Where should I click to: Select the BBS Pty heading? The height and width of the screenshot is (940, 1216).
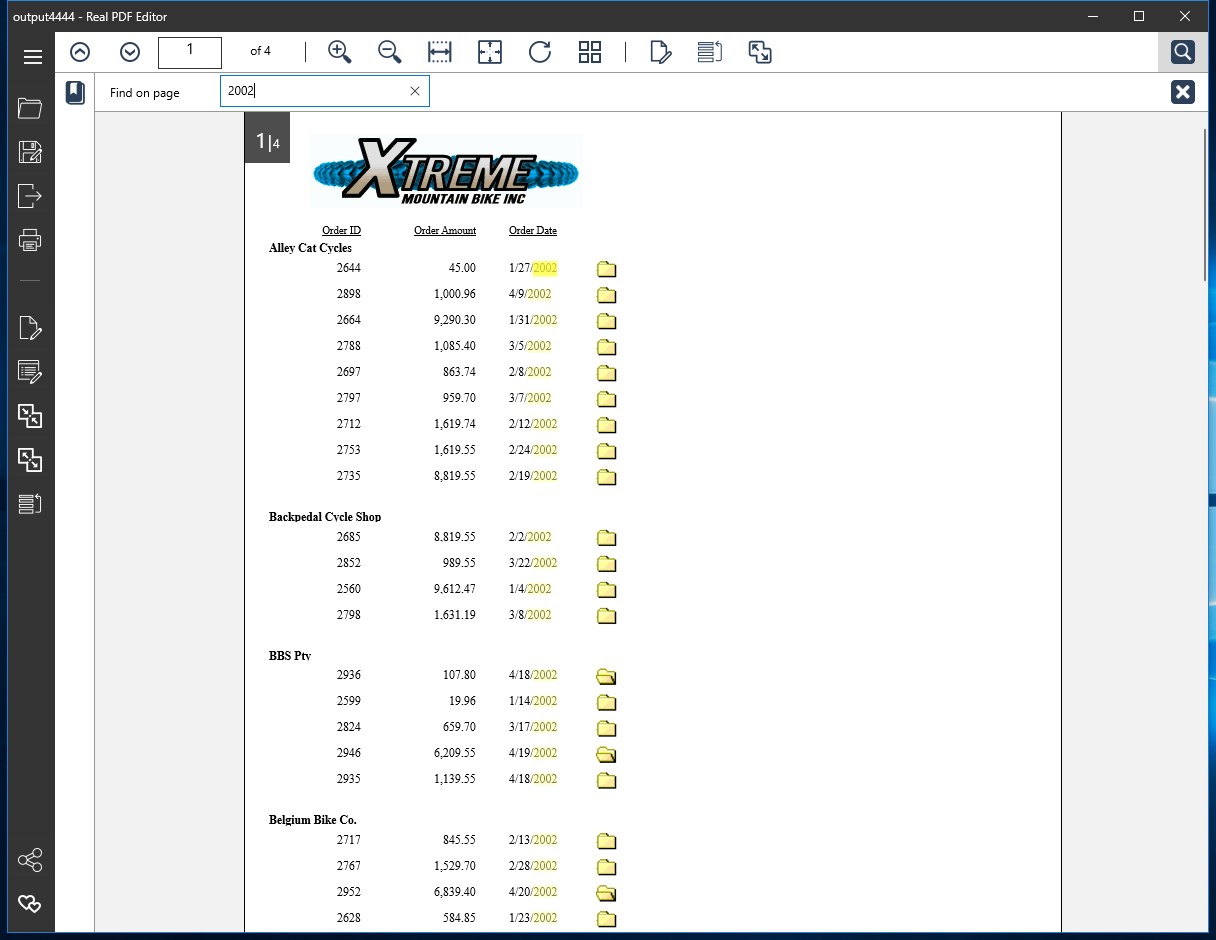[x=290, y=656]
